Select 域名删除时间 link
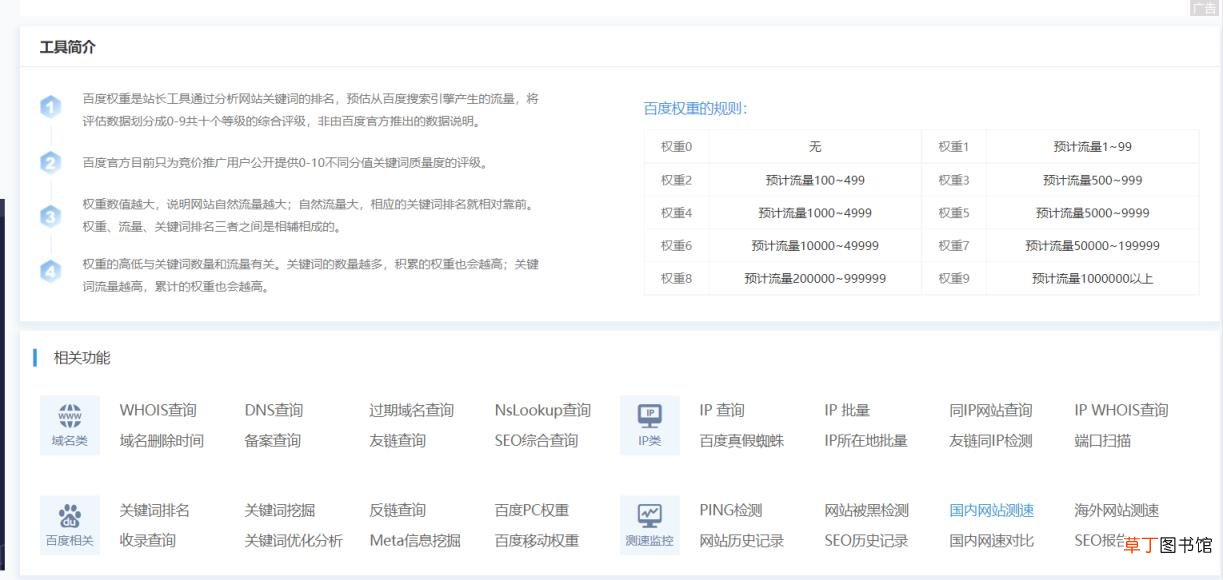The width and height of the screenshot is (1223, 580). [x=162, y=440]
